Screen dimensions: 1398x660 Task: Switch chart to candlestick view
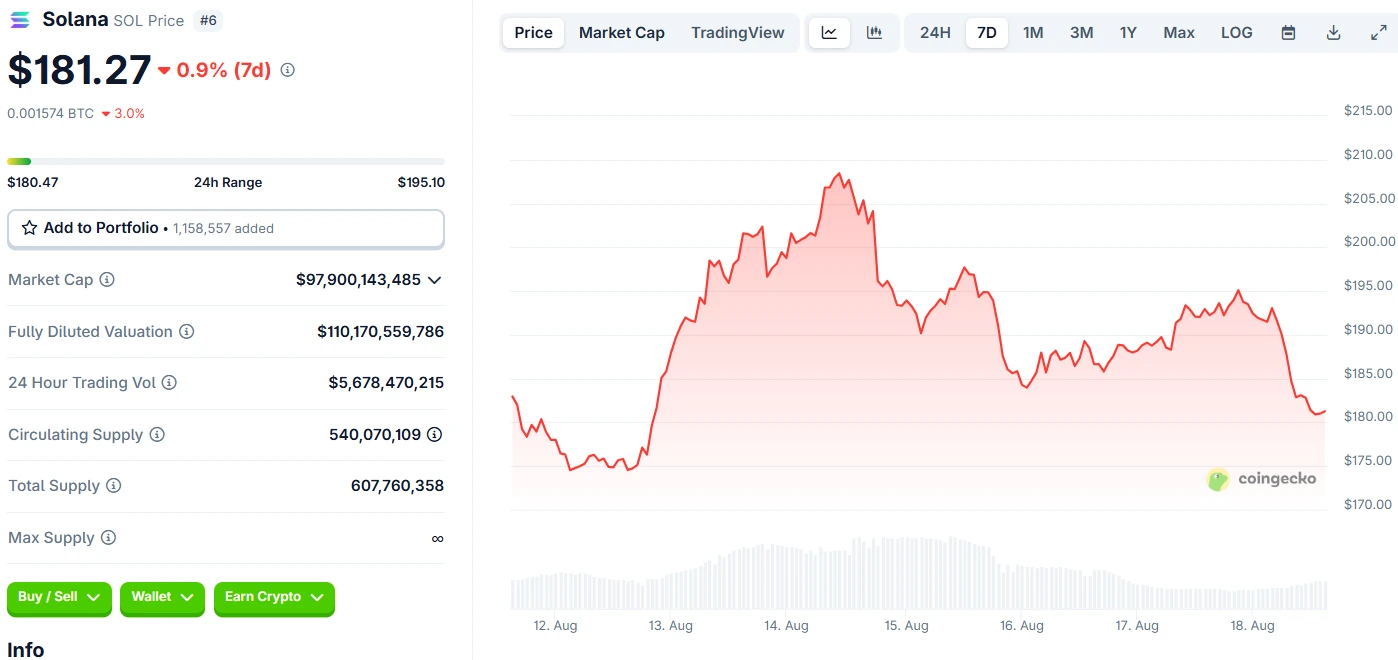click(x=875, y=32)
